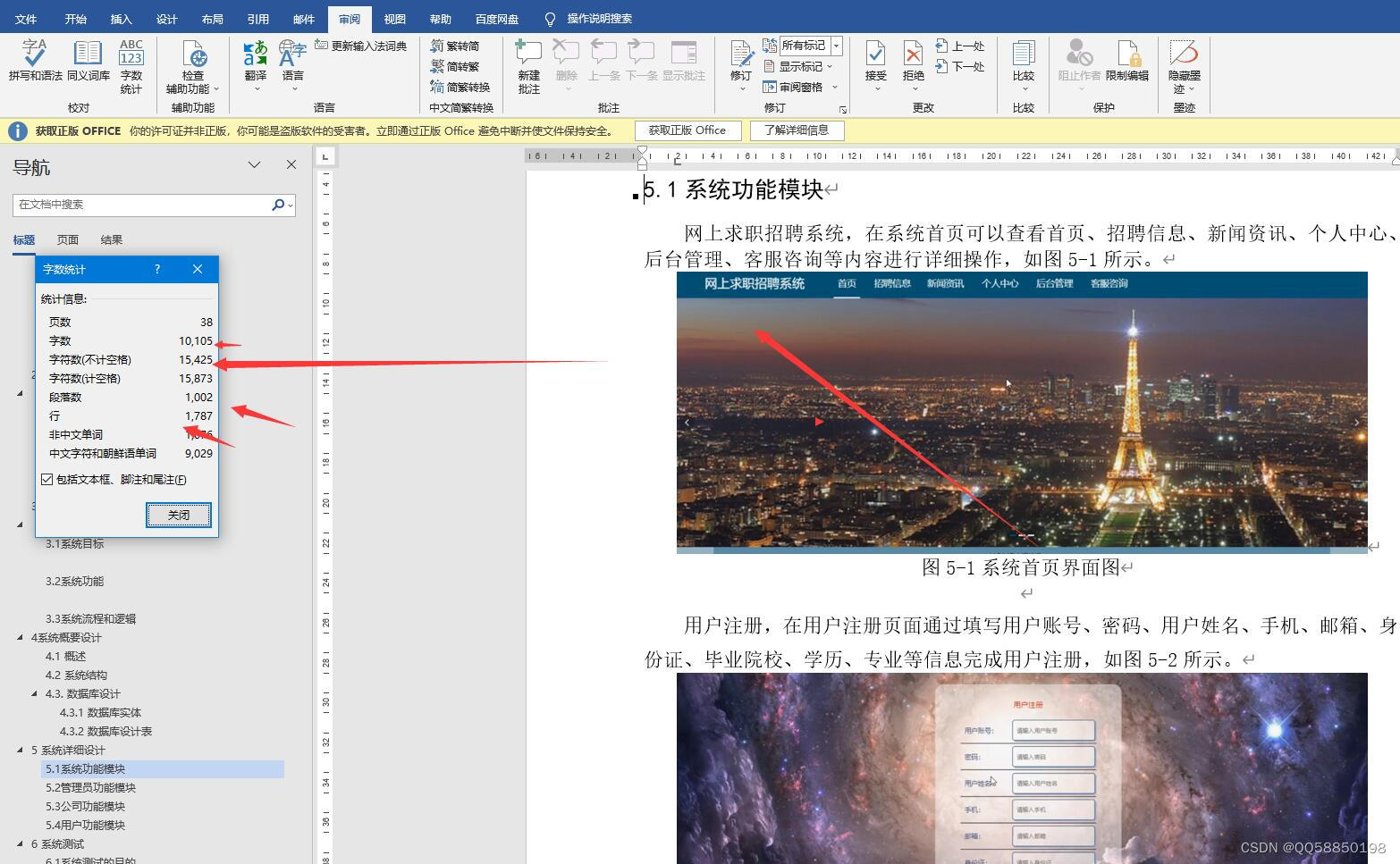Close the 导航 navigation pane
The image size is (1400, 864).
(291, 164)
